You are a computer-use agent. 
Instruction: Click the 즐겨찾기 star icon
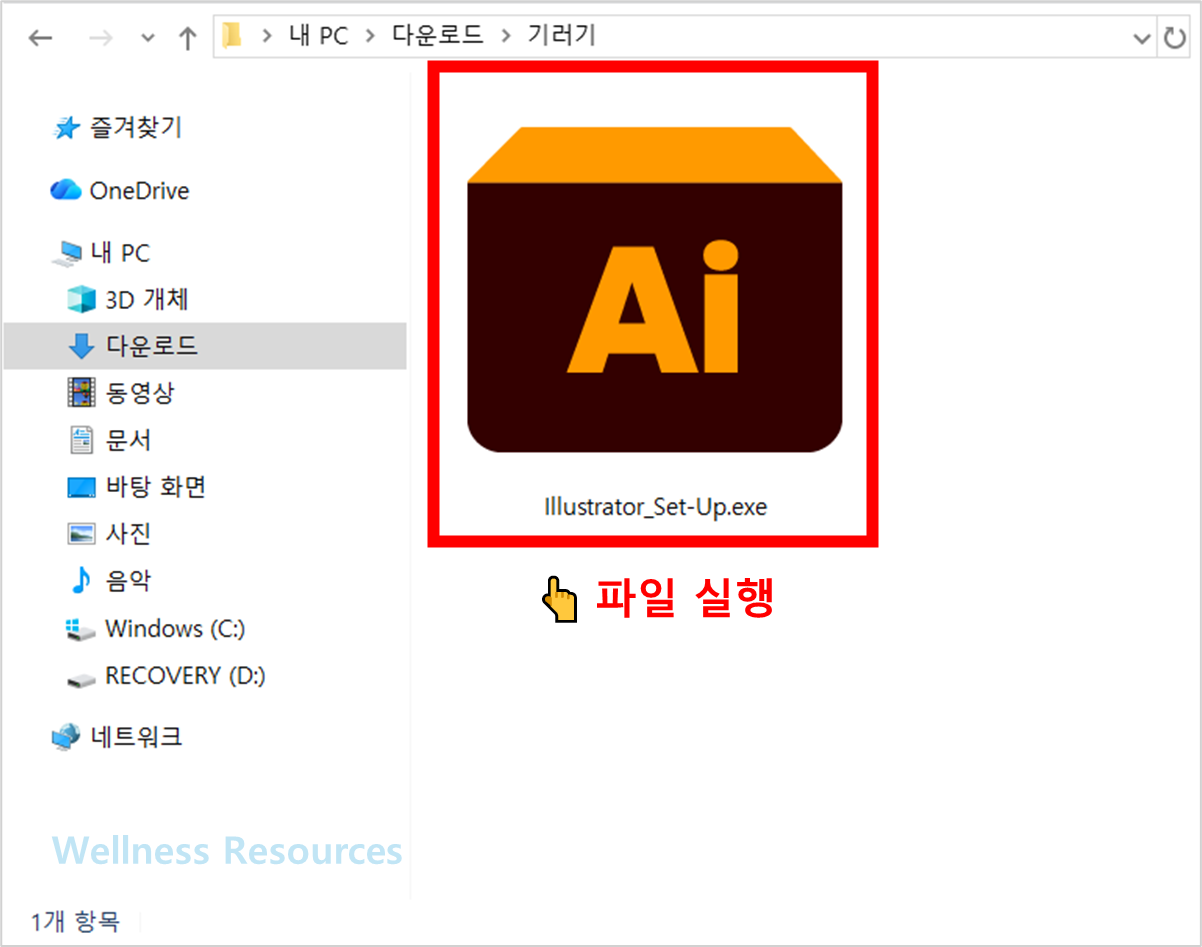[66, 128]
